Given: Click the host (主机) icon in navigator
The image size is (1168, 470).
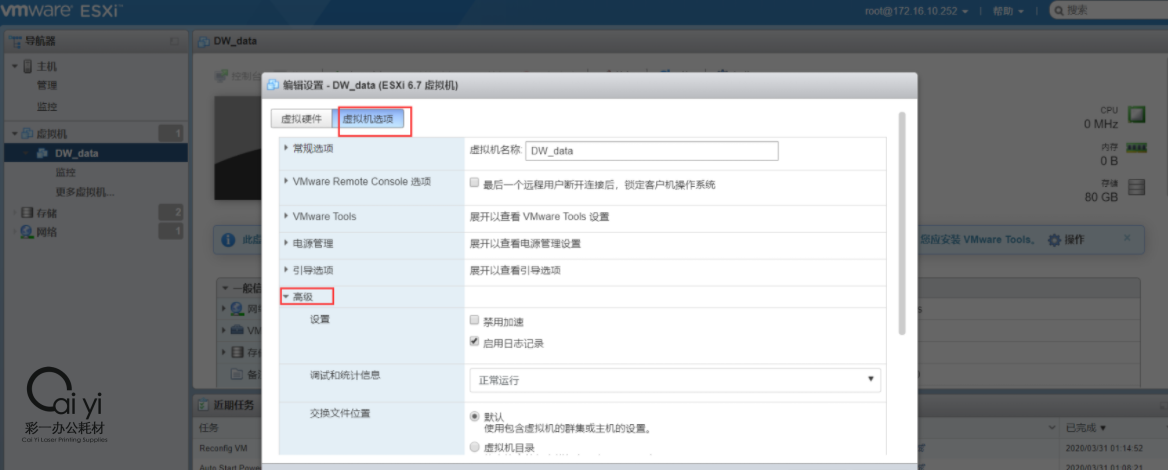Looking at the screenshot, I should point(26,66).
